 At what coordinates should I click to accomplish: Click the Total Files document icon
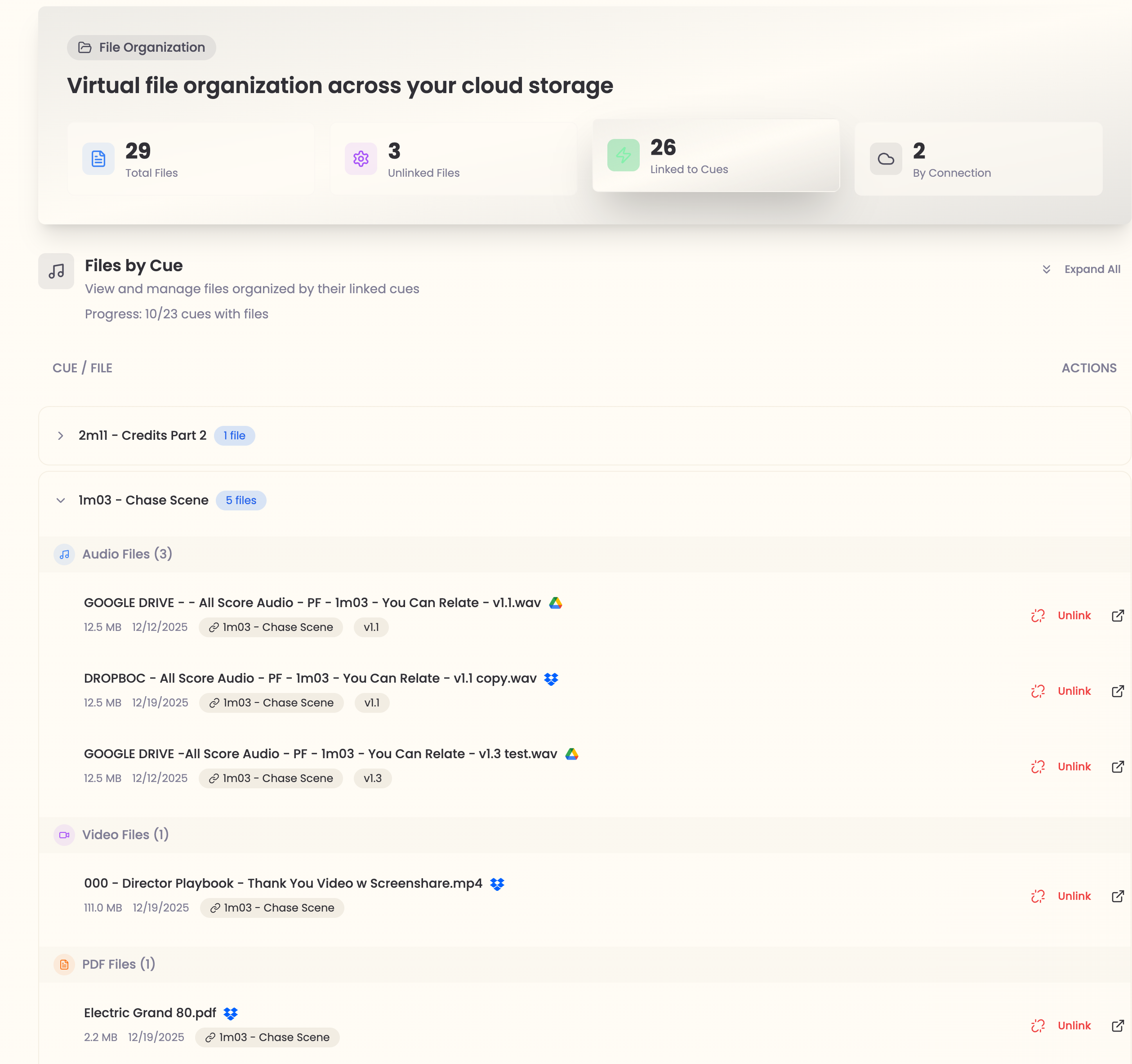(98, 159)
